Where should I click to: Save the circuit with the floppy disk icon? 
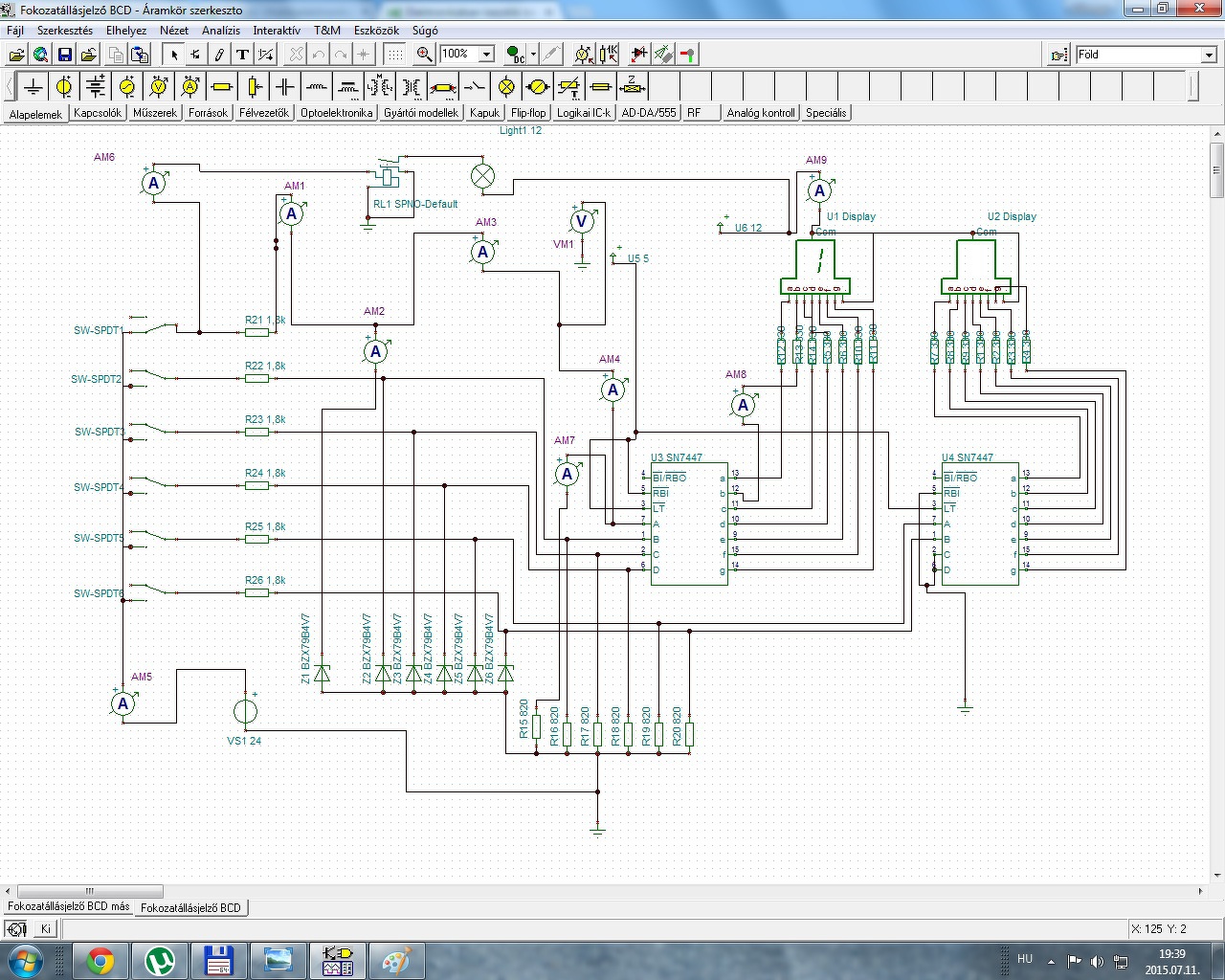(x=65, y=55)
